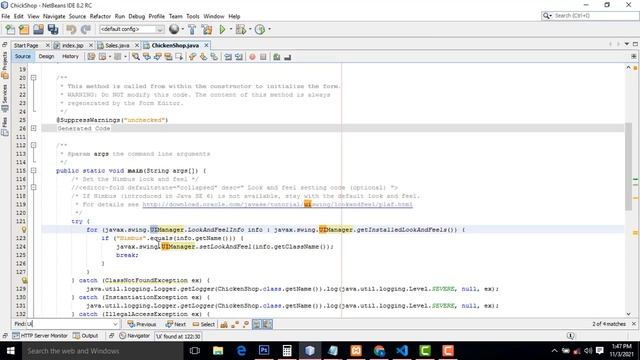The height and width of the screenshot is (360, 640).
Task: Click the Next button in find bar
Action: pos(176,324)
